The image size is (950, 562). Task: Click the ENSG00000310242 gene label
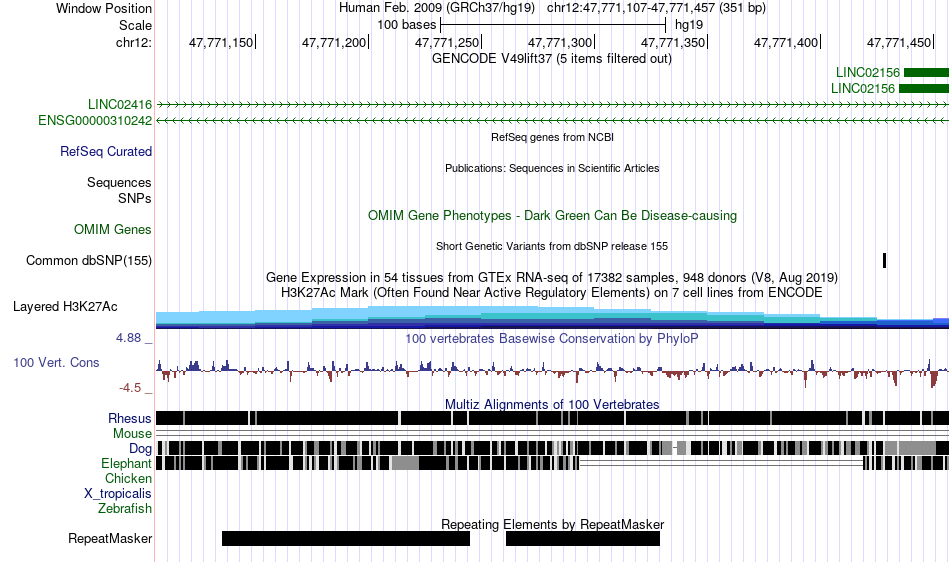95,121
